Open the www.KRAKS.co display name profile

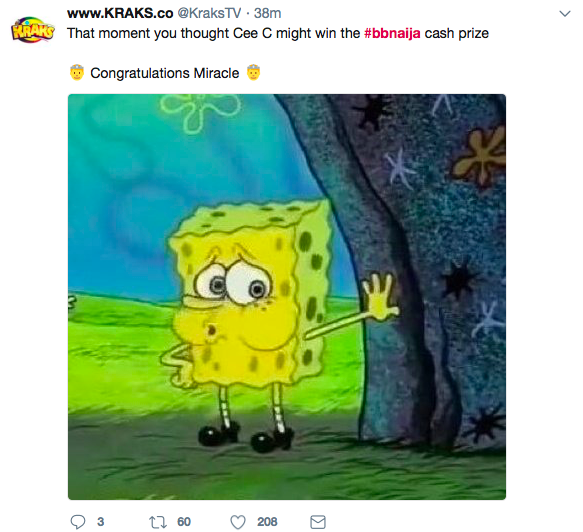pos(120,13)
